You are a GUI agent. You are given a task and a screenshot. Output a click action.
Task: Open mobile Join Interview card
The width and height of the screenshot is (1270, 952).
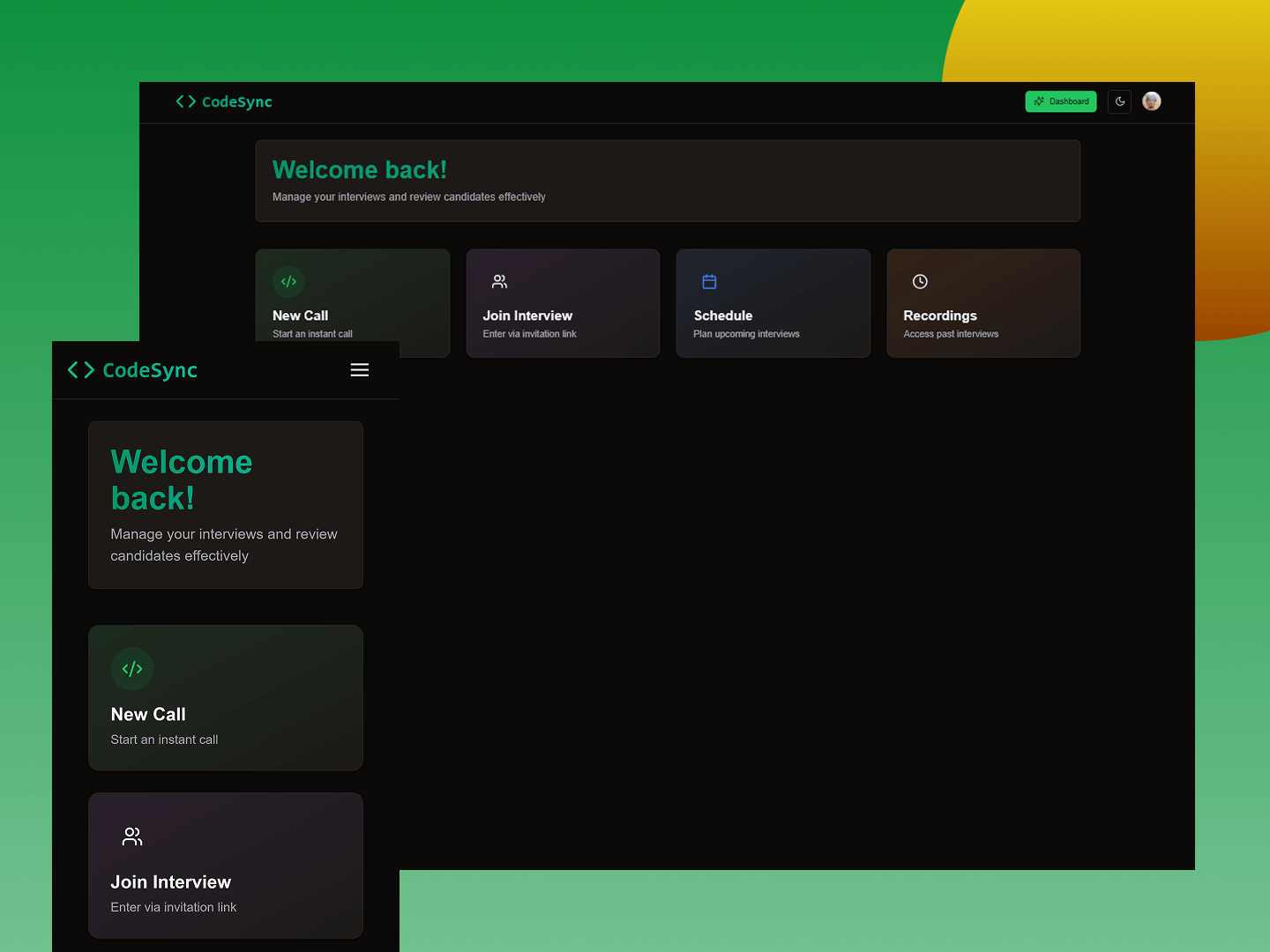pos(225,865)
